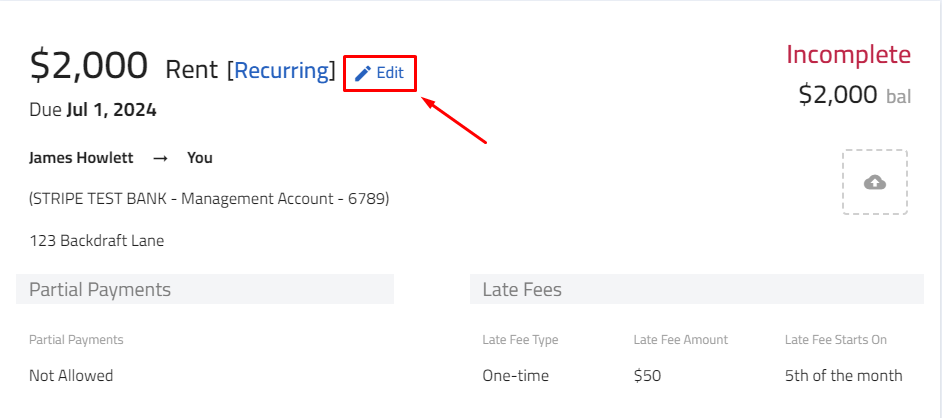This screenshot has width=942, height=418.
Task: Click the $2,000 bal balance amount
Action: 855,95
